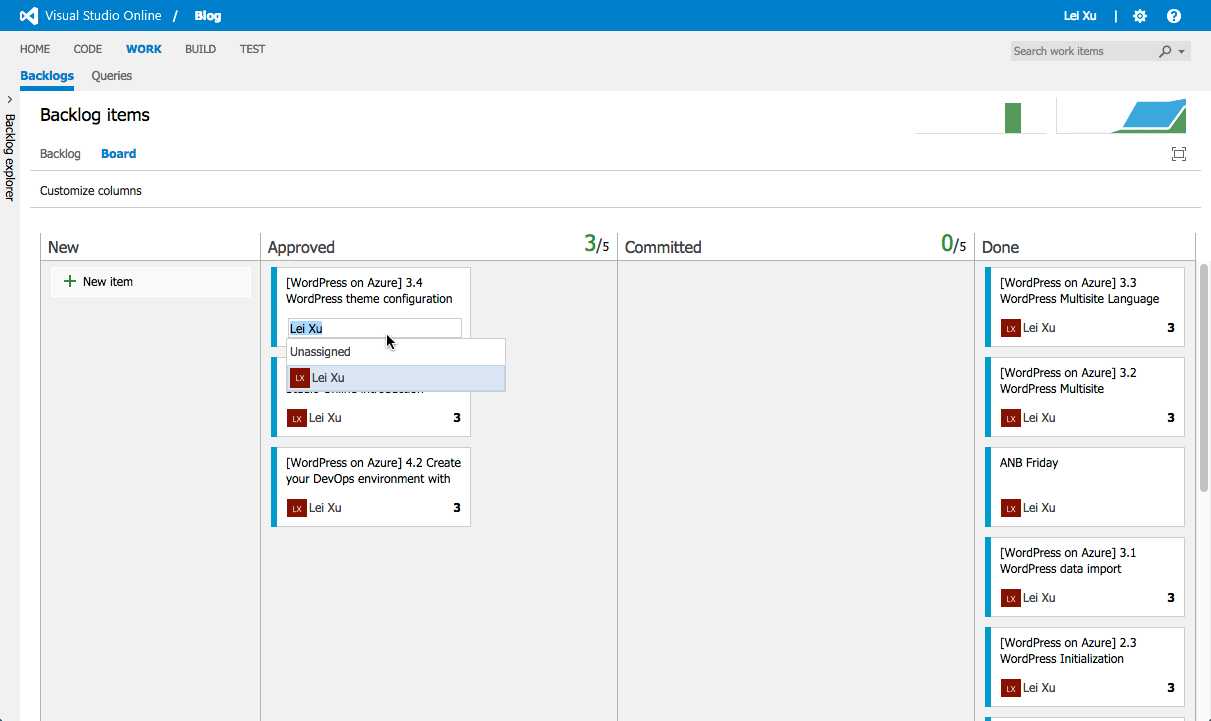This screenshot has width=1211, height=721.
Task: Open the ANB Friday card
Action: tap(1085, 487)
